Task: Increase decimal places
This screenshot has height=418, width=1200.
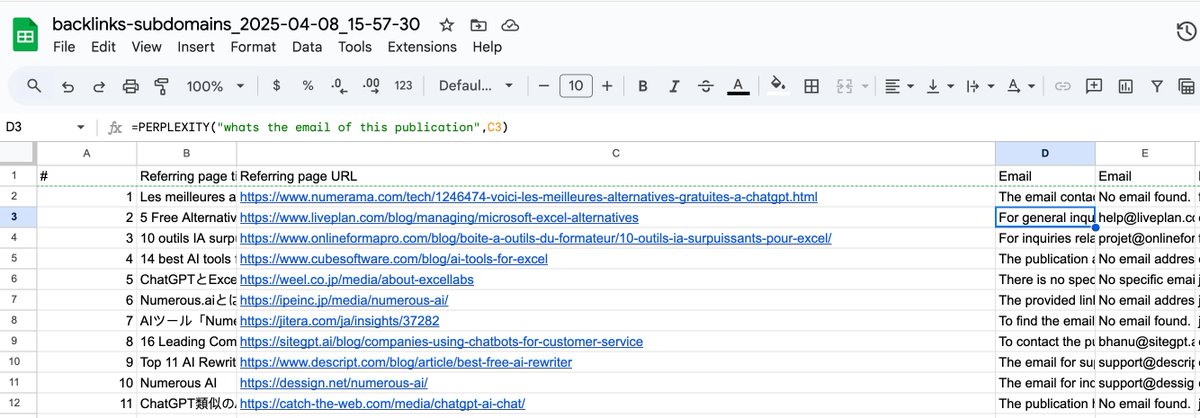Action: [371, 86]
